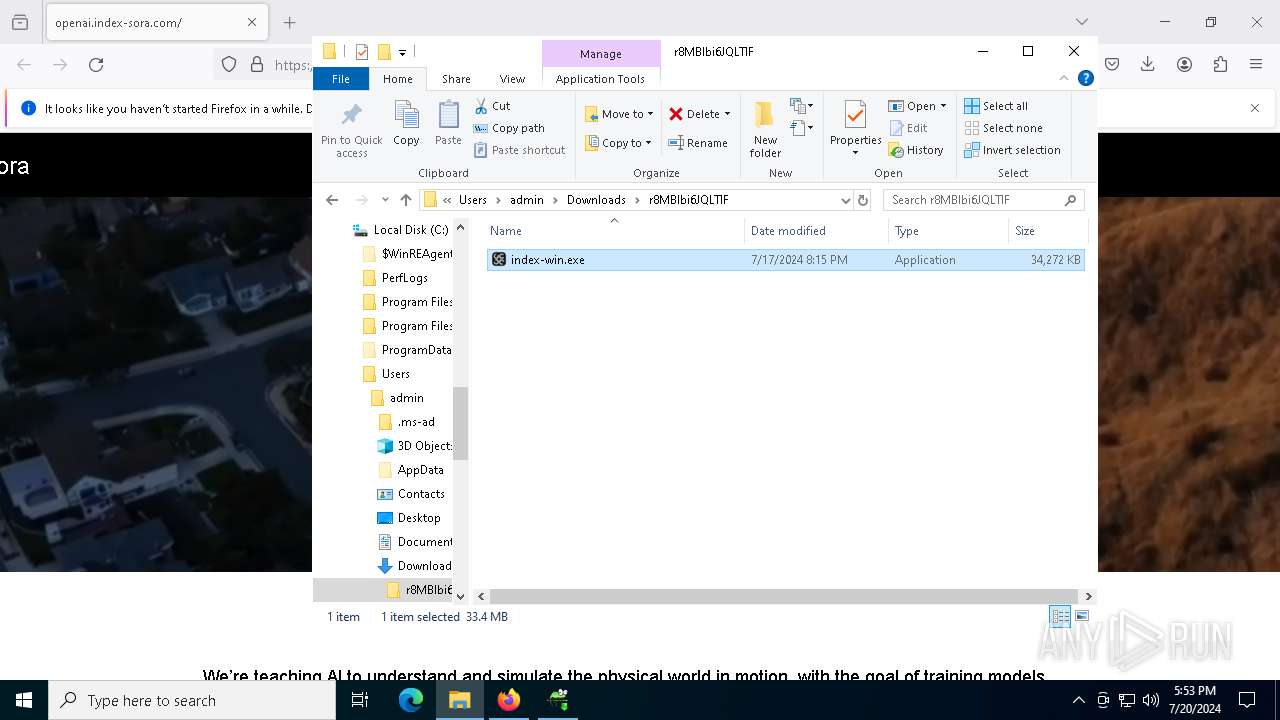Click the Manage contextual tab
1280x720 pixels.
pos(601,54)
